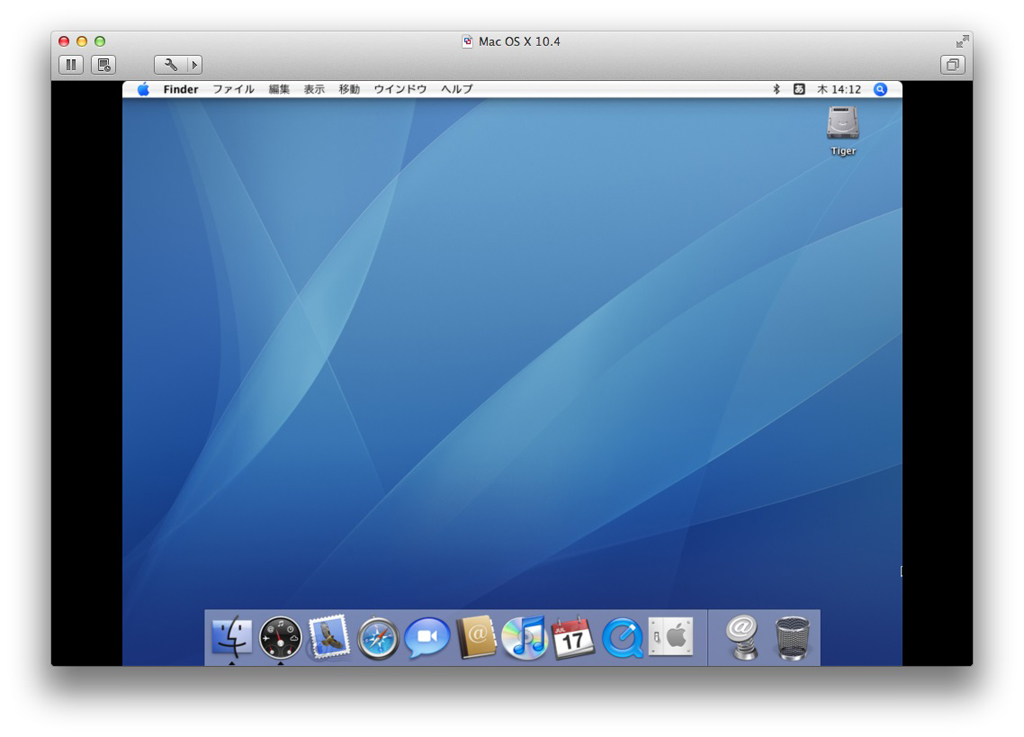Open Mail from the Dock
The width and height of the screenshot is (1024, 737).
click(x=329, y=636)
